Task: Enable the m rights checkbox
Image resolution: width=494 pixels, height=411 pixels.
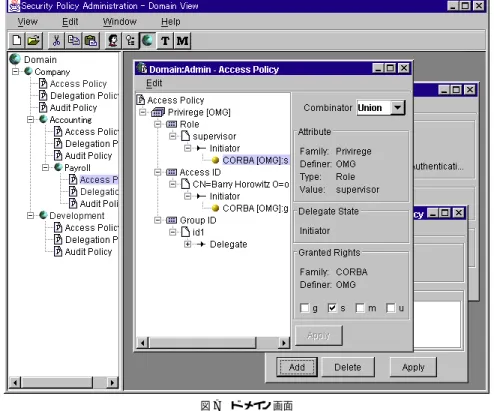Action: tap(360, 308)
